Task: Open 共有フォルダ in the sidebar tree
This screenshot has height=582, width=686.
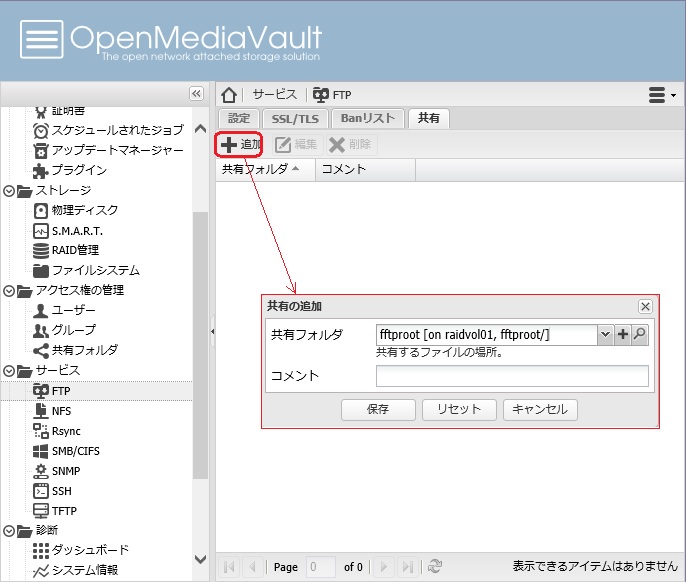Action: coord(76,351)
